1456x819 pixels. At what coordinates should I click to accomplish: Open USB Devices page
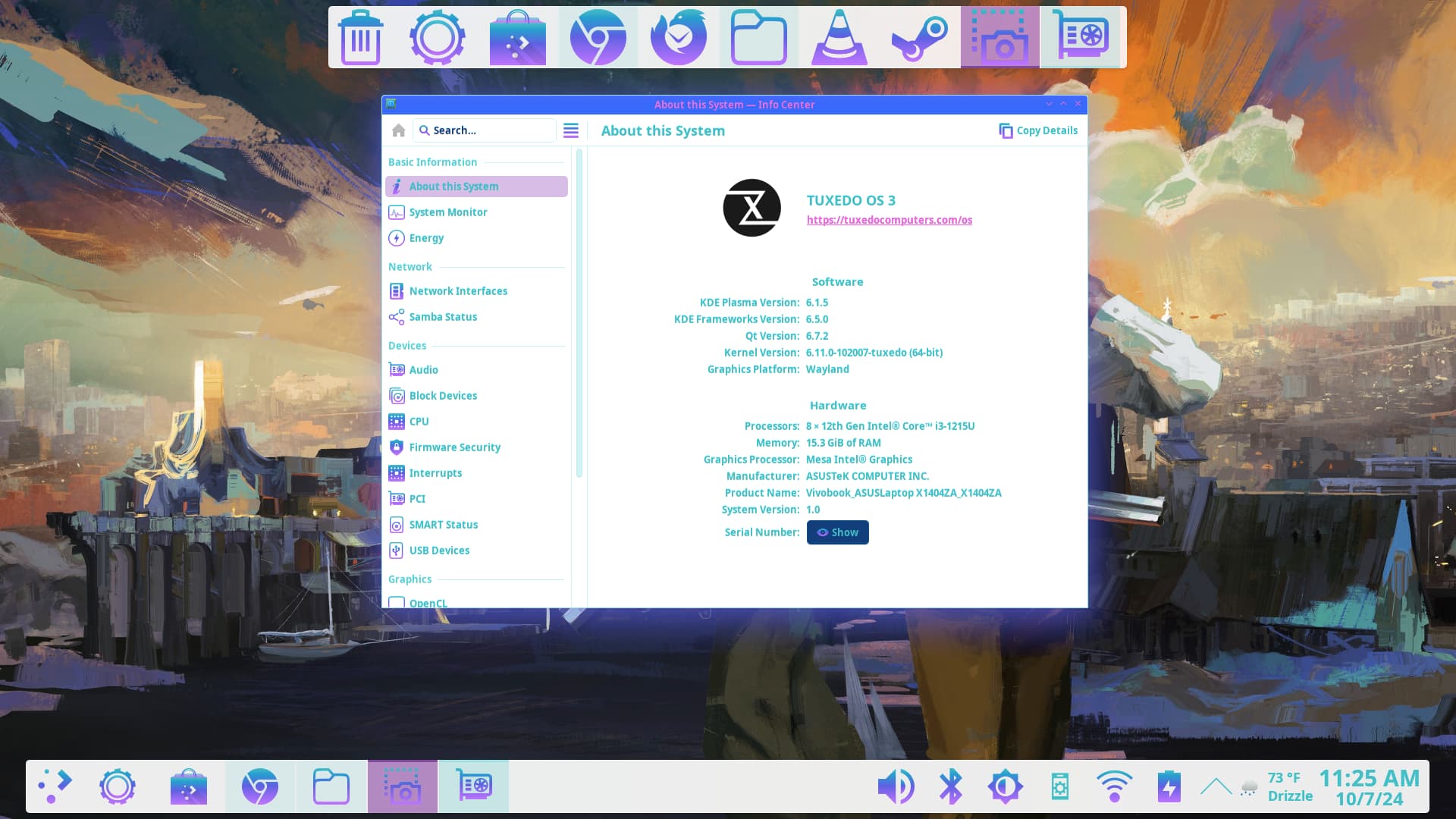coord(476,551)
